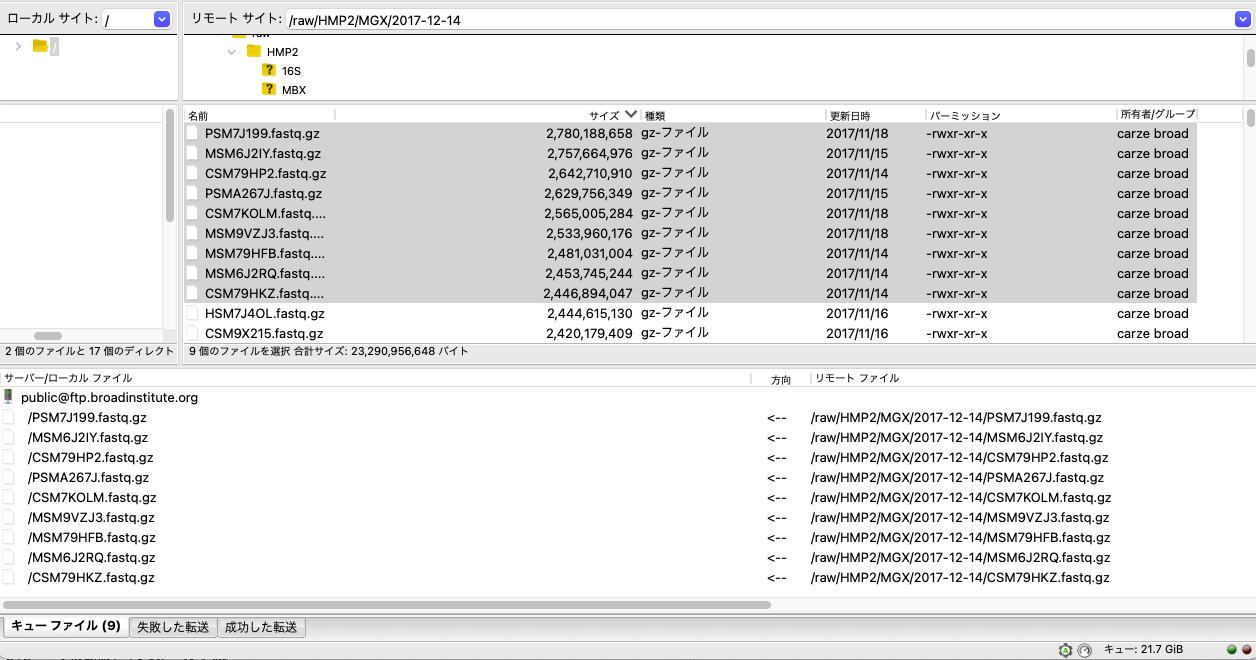Image resolution: width=1256 pixels, height=660 pixels.
Task: Click the automatic transfer mode gear icon
Action: point(1066,649)
